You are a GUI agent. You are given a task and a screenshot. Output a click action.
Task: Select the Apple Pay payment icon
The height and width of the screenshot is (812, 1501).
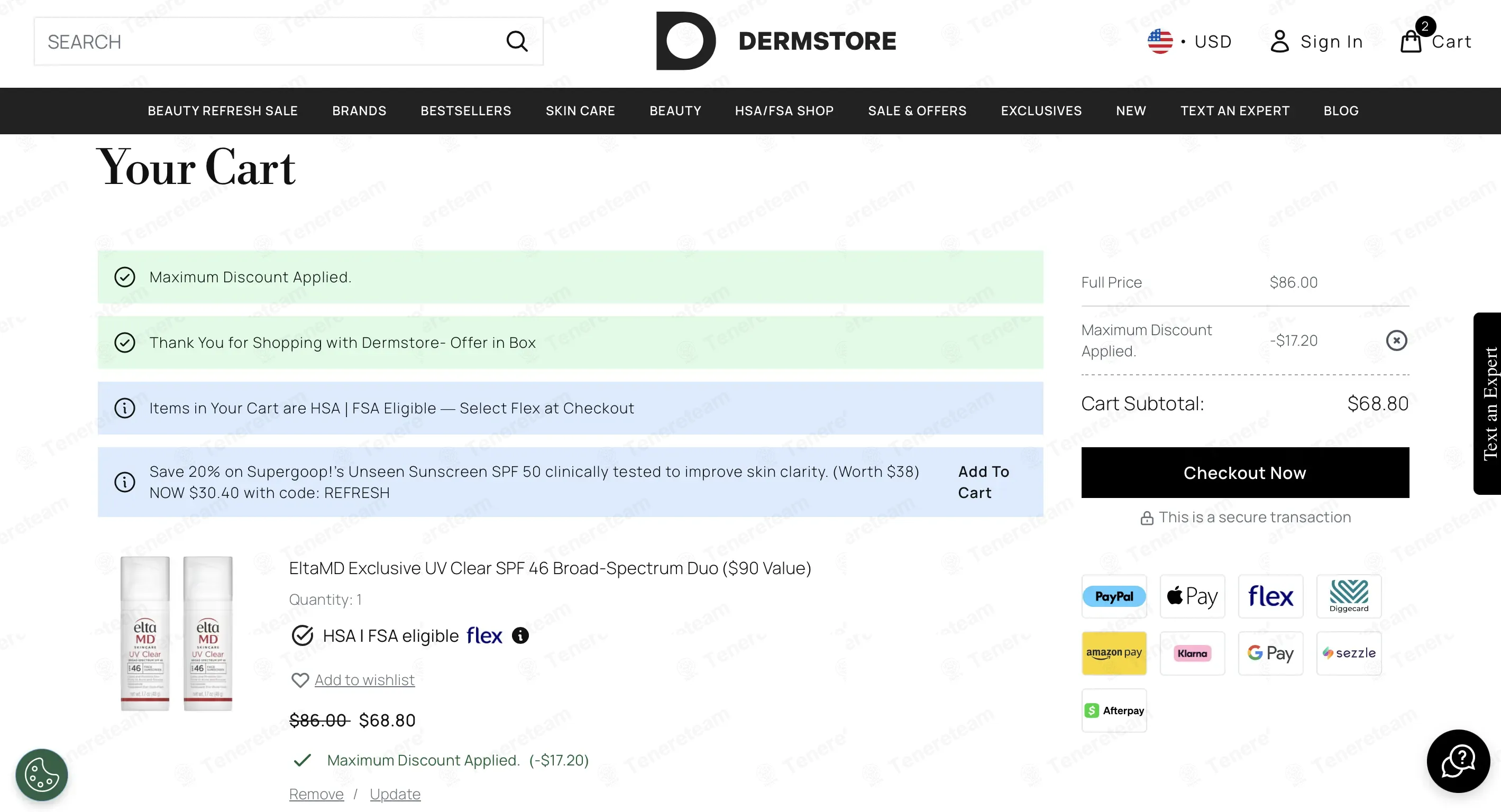click(1192, 596)
